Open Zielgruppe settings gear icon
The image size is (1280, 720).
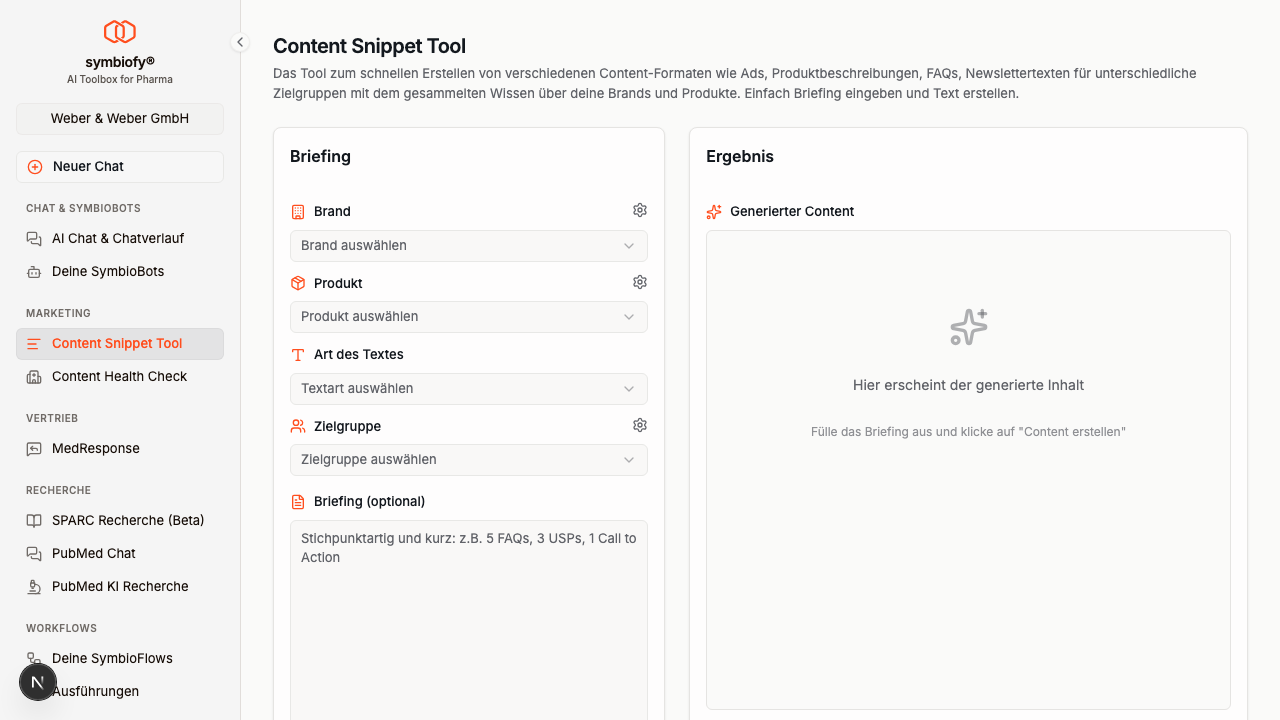point(640,425)
